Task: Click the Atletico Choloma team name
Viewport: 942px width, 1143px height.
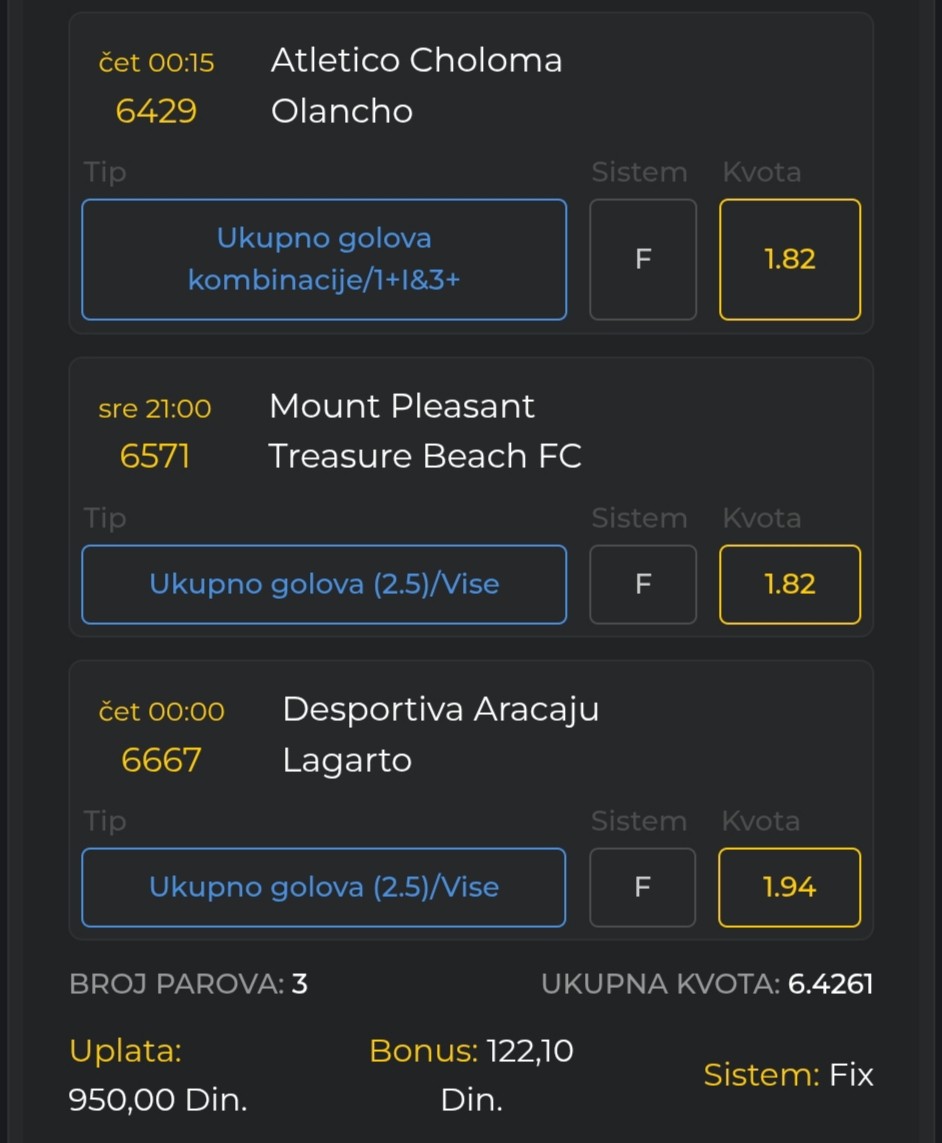Action: [x=416, y=60]
